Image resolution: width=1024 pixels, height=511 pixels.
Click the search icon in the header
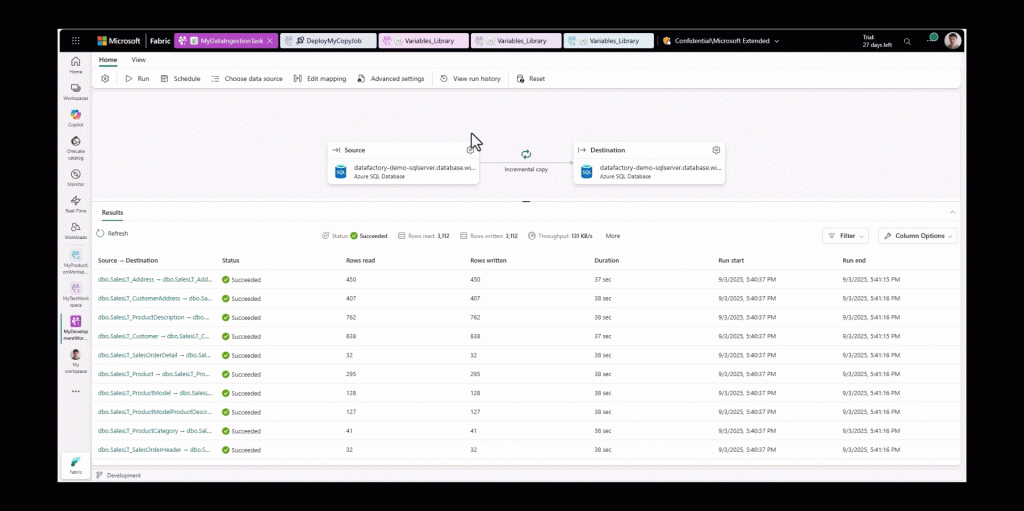pos(907,41)
